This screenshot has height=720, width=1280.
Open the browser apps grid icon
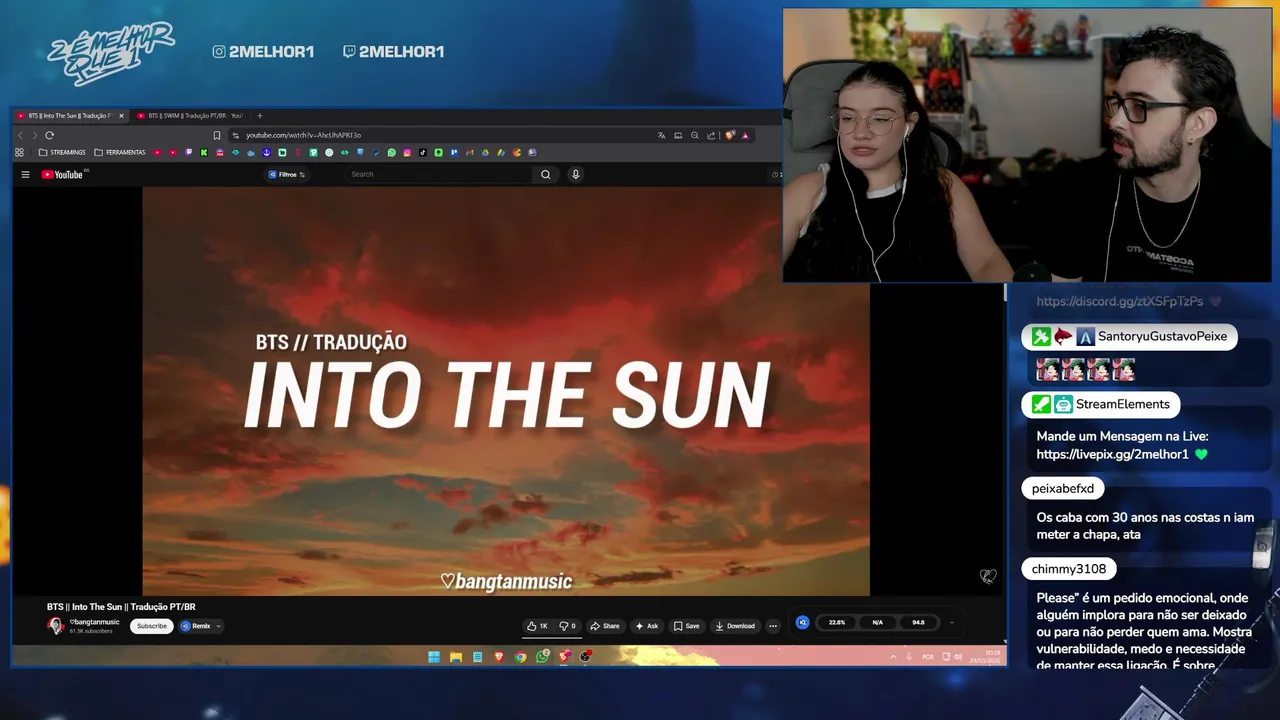[x=19, y=152]
